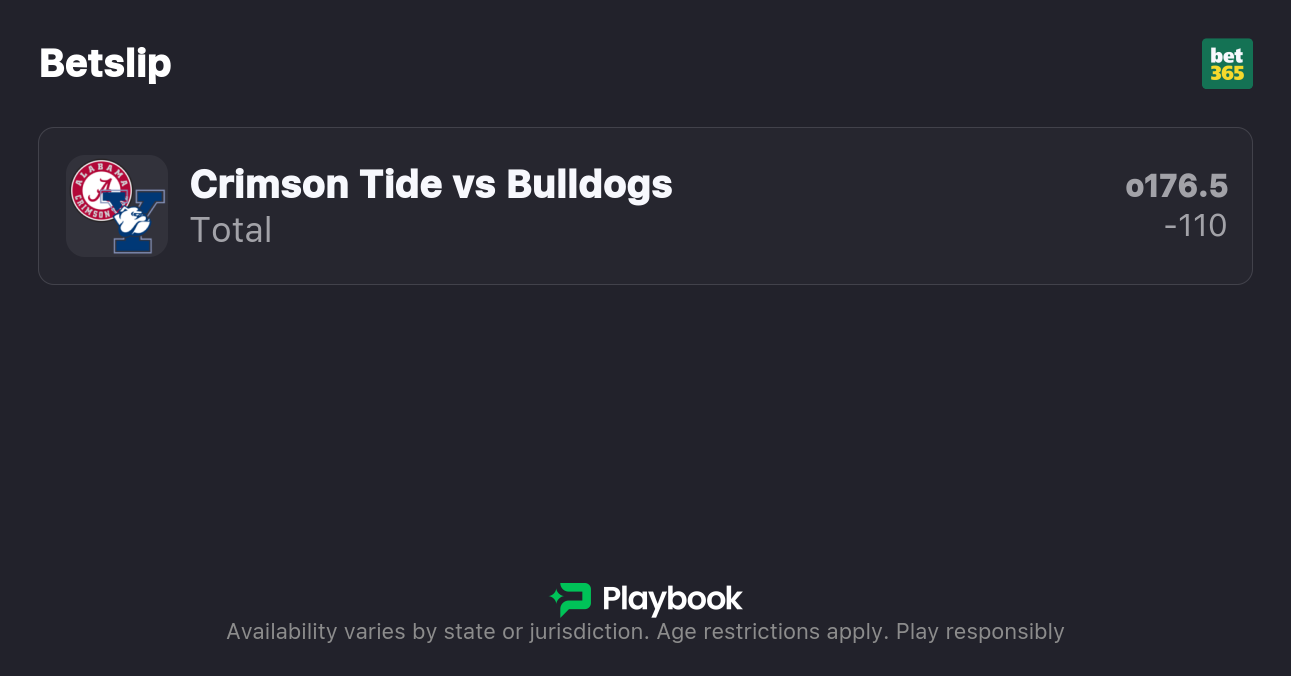Select the o176.5 over line

pyautogui.click(x=1176, y=186)
